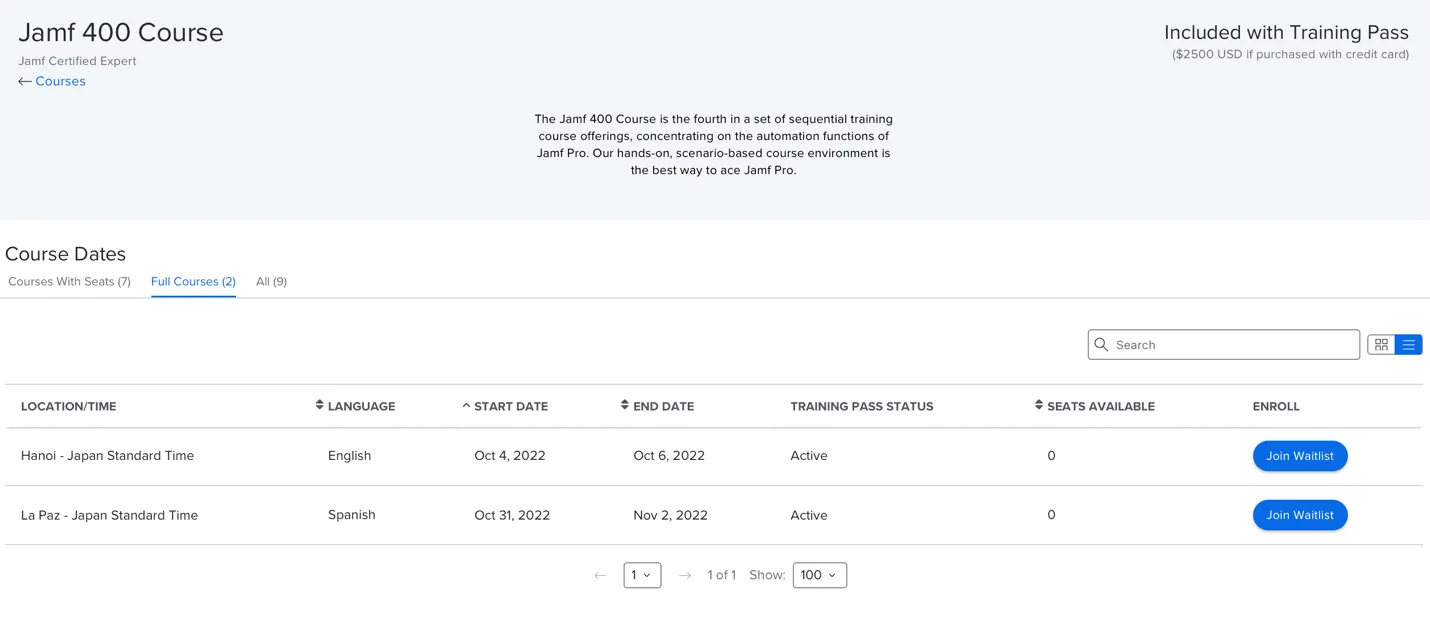Click the magnifier icon in the search box
Viewport: 1430px width, 617px height.
click(x=1101, y=344)
